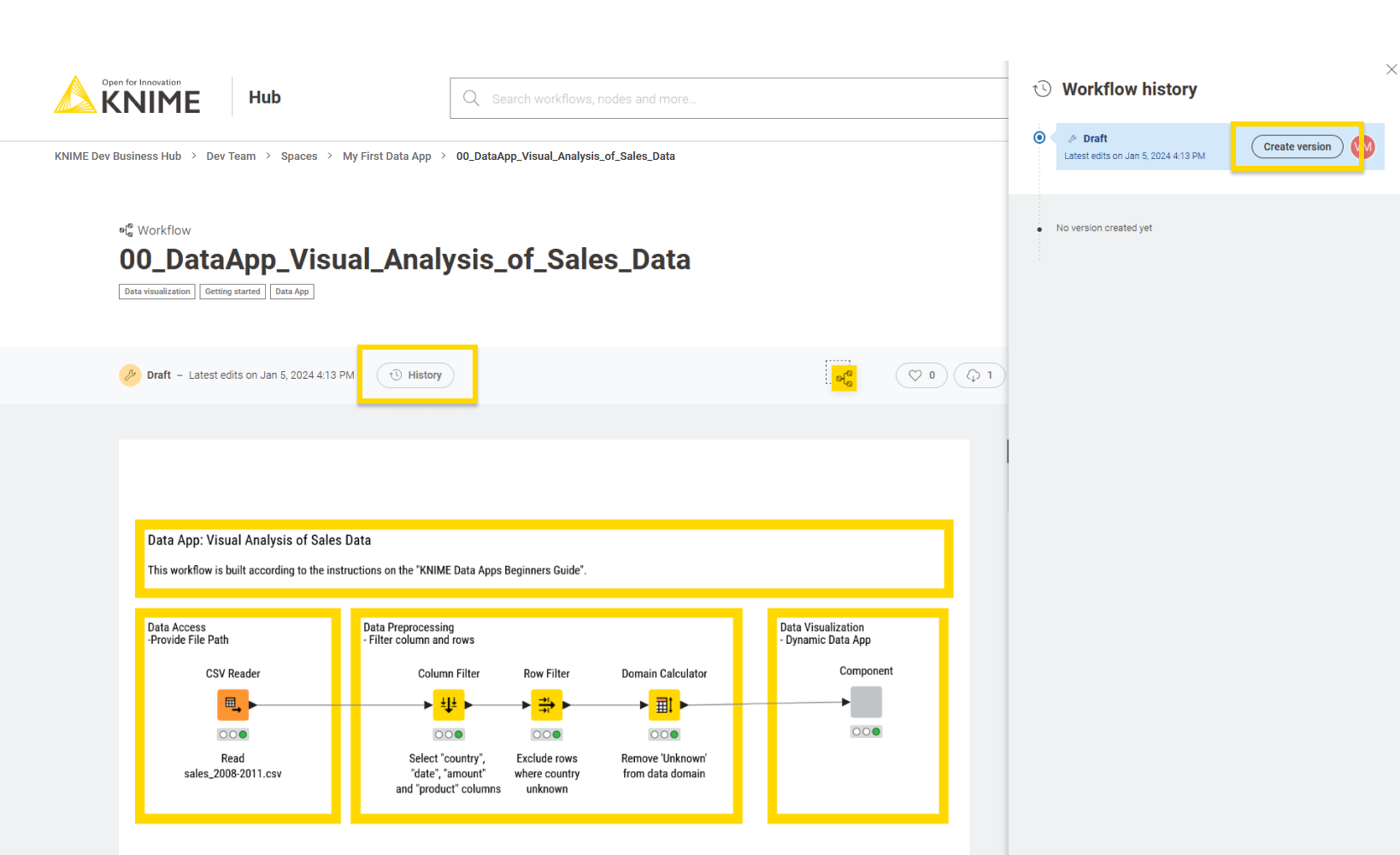Like the workflow with heart button
This screenshot has width=1400, height=855.
coord(921,375)
